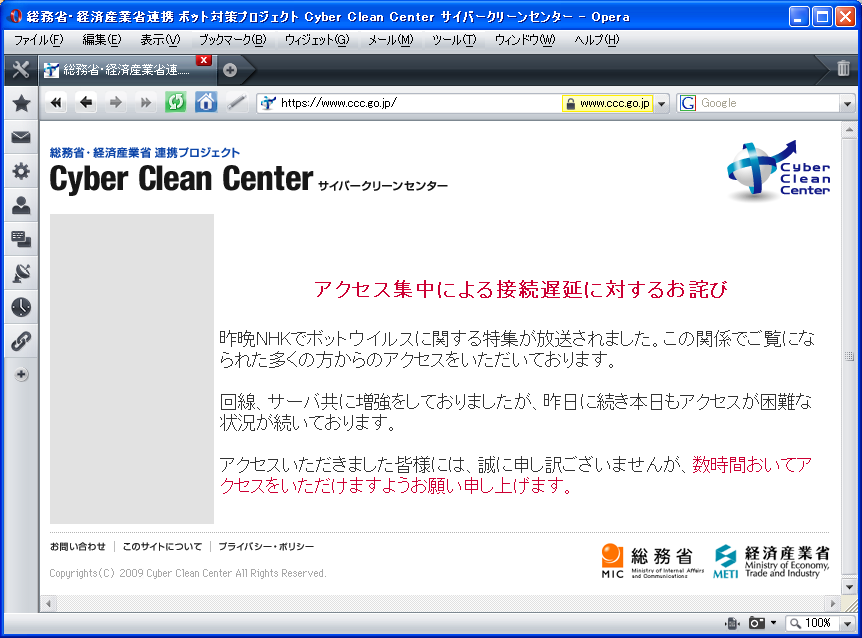This screenshot has width=862, height=638.
Task: Click the status bar sound/page icon
Action: click(732, 623)
